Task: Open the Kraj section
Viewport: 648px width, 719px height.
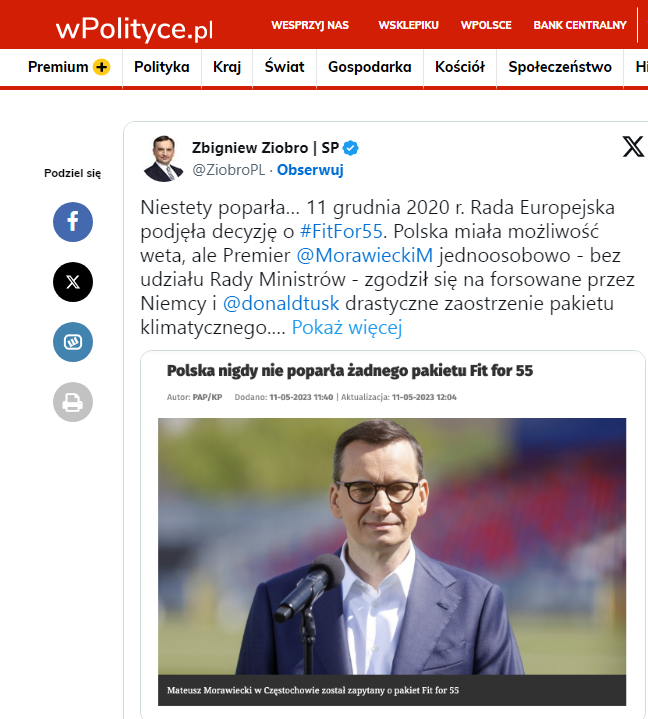Action: (x=227, y=67)
